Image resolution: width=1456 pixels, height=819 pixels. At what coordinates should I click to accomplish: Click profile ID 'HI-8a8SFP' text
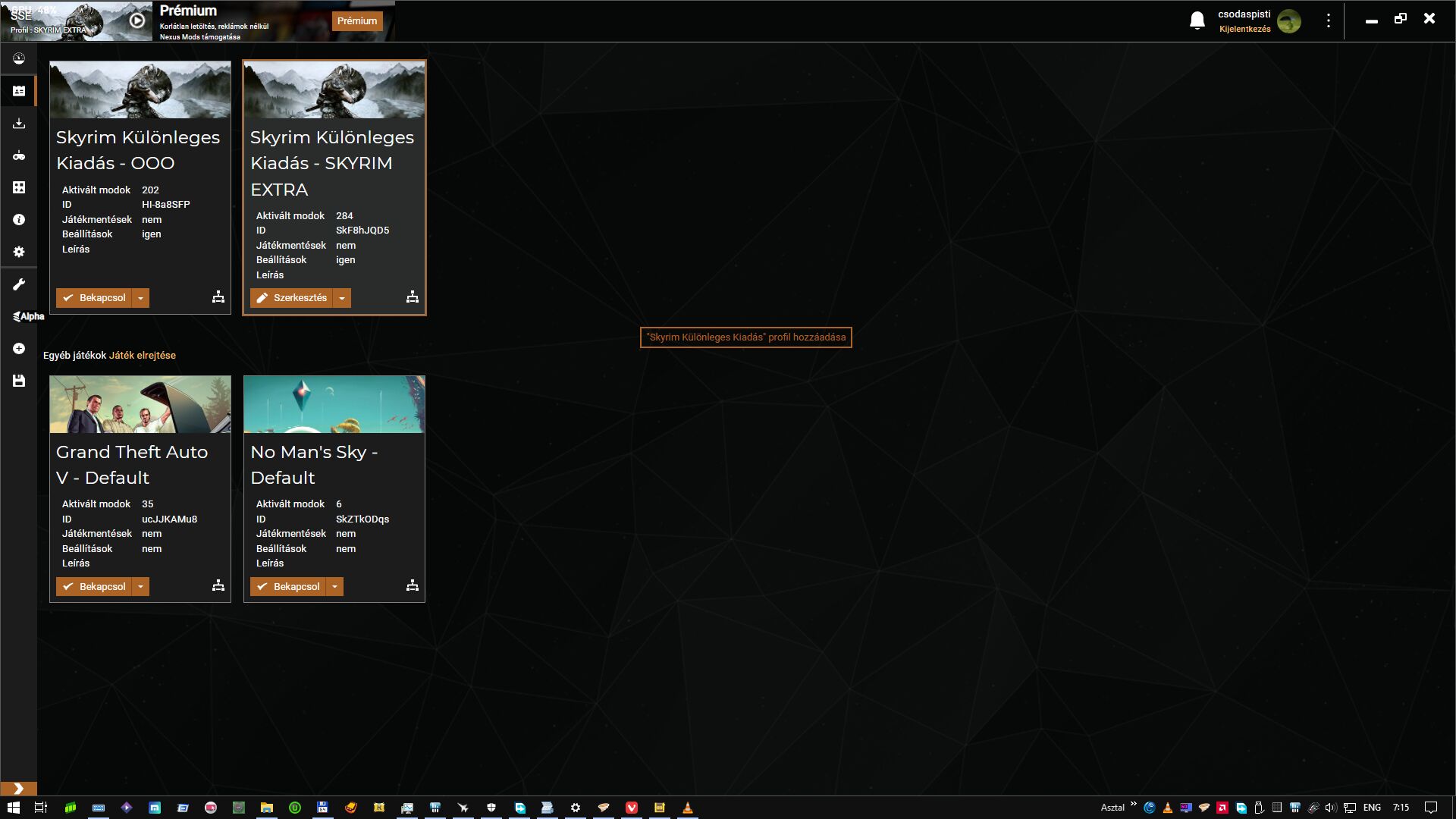(x=166, y=205)
